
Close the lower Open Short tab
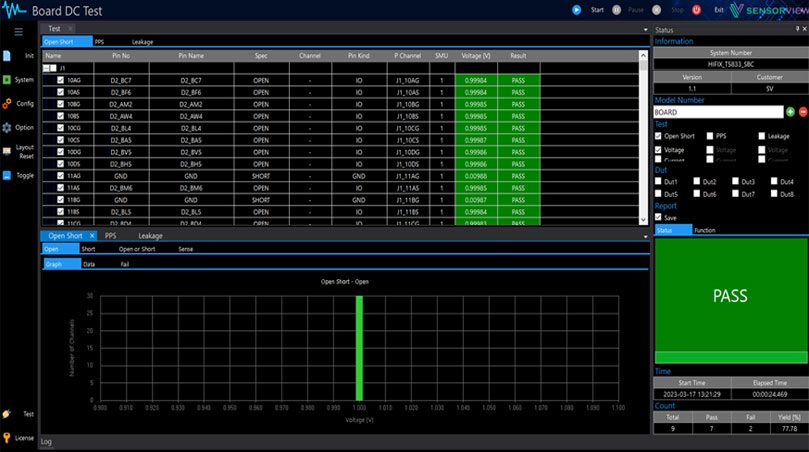click(x=92, y=236)
